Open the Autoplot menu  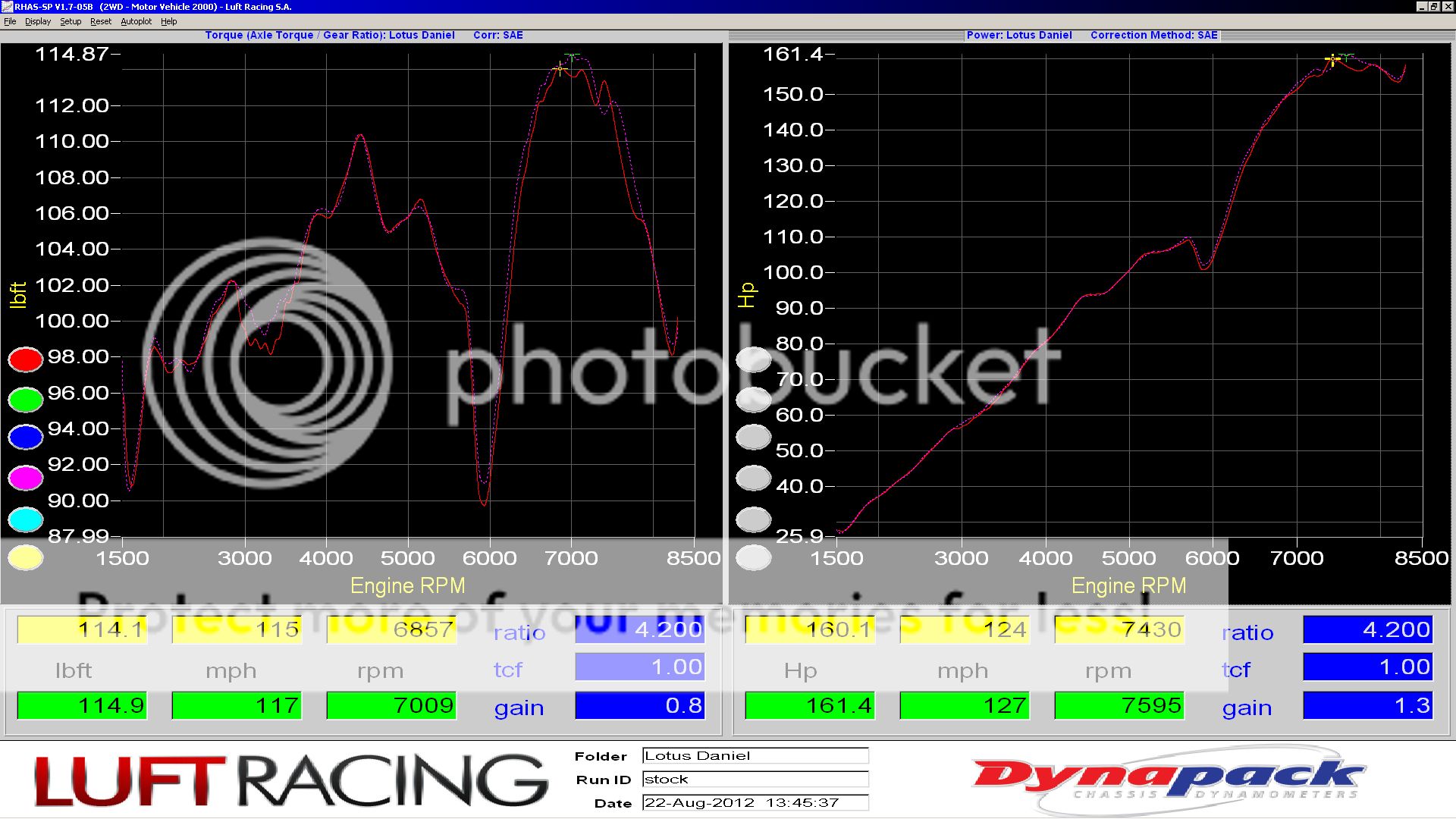click(x=136, y=21)
